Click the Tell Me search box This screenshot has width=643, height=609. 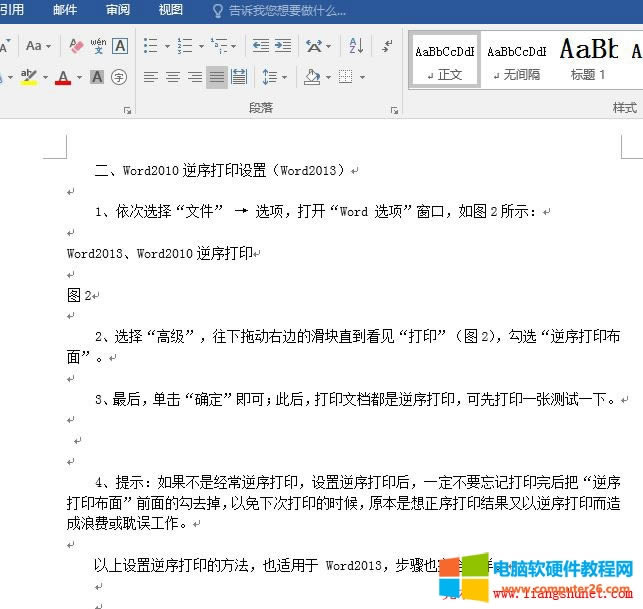(x=285, y=10)
